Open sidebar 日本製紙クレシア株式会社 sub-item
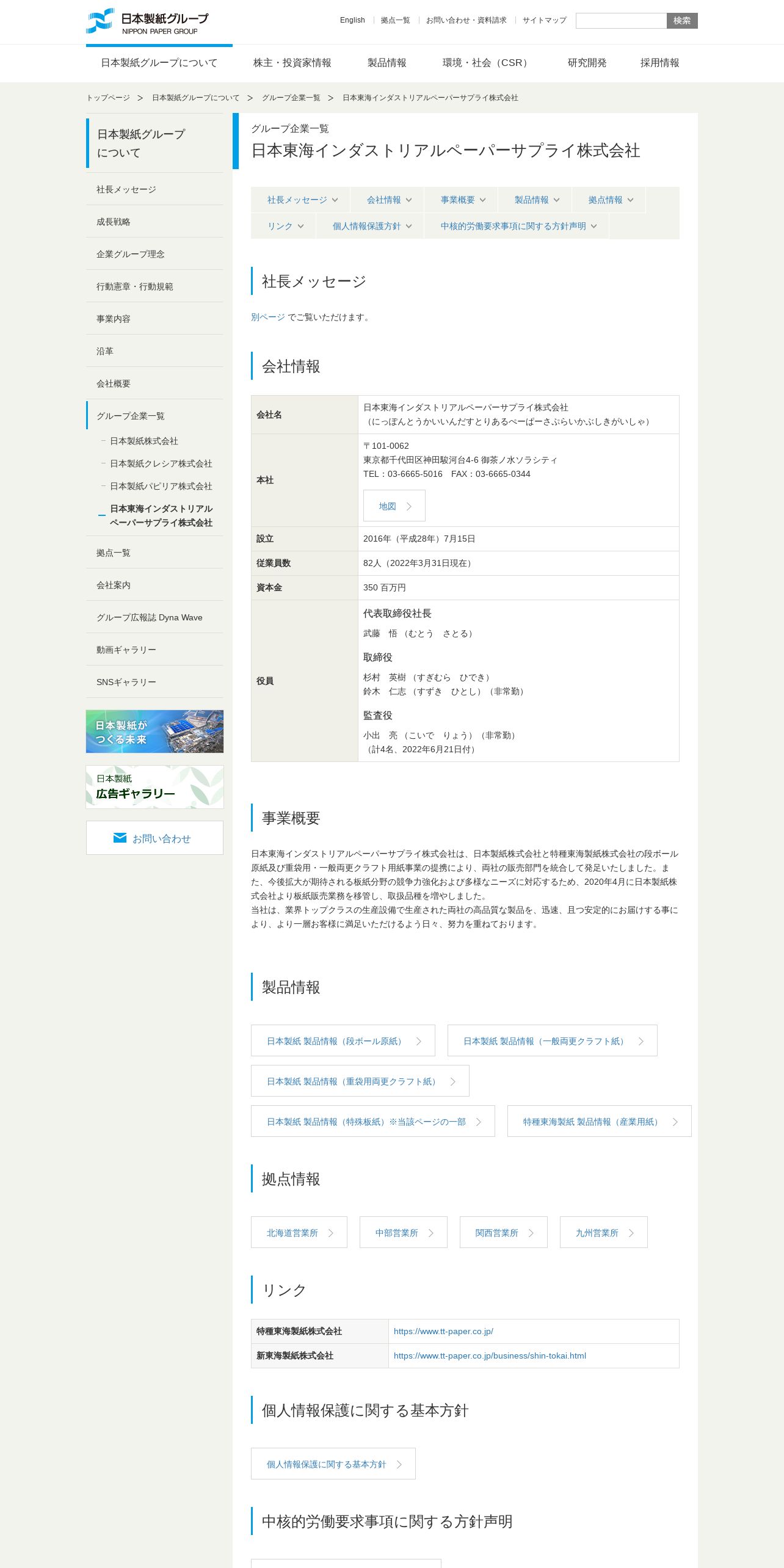Screen dimensions: 784x1568 pyautogui.click(x=161, y=463)
